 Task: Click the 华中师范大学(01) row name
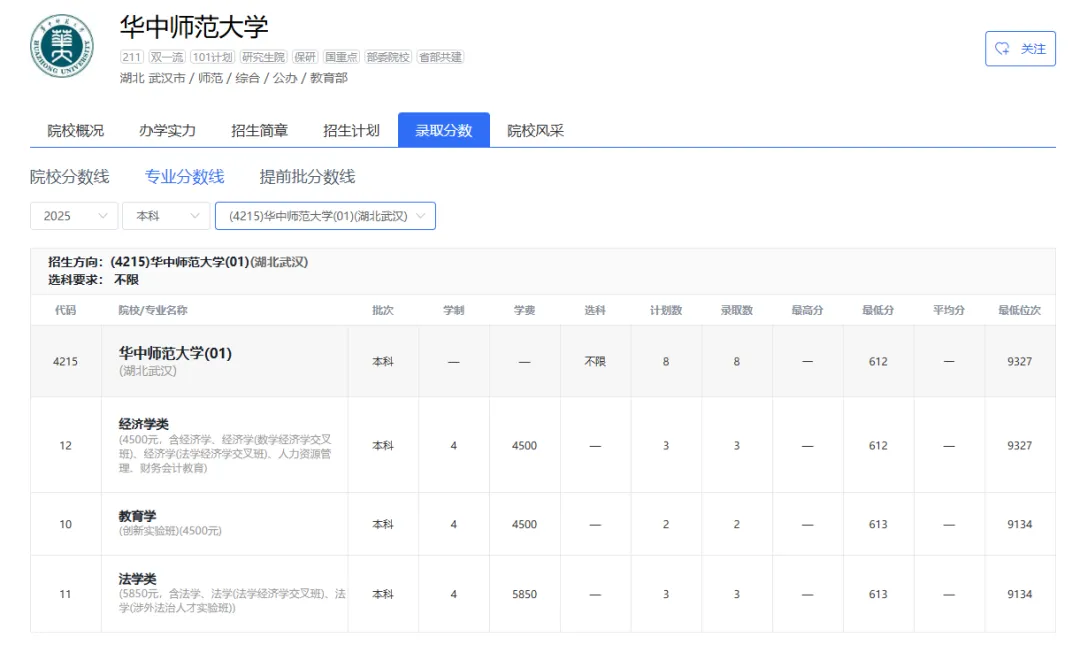175,354
